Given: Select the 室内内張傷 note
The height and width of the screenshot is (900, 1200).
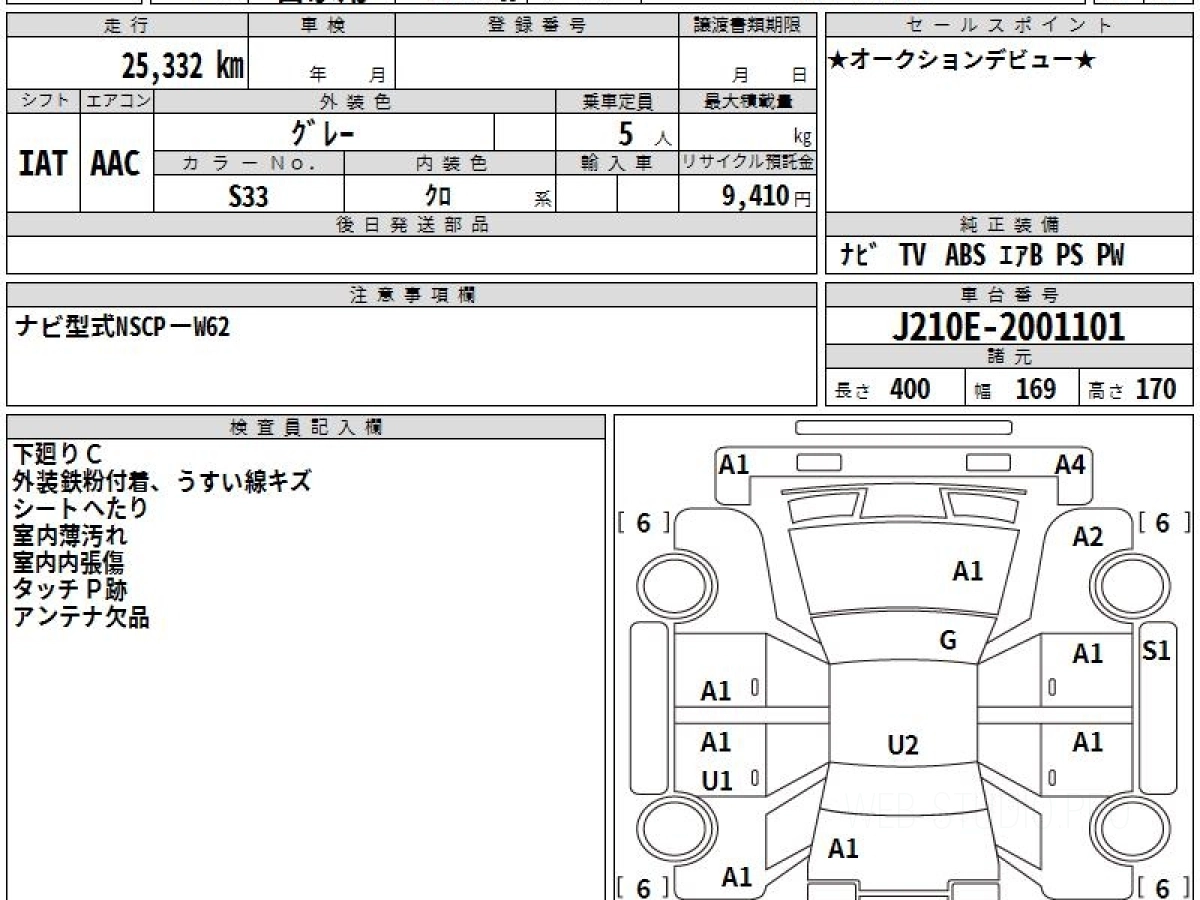Looking at the screenshot, I should click(x=69, y=562).
